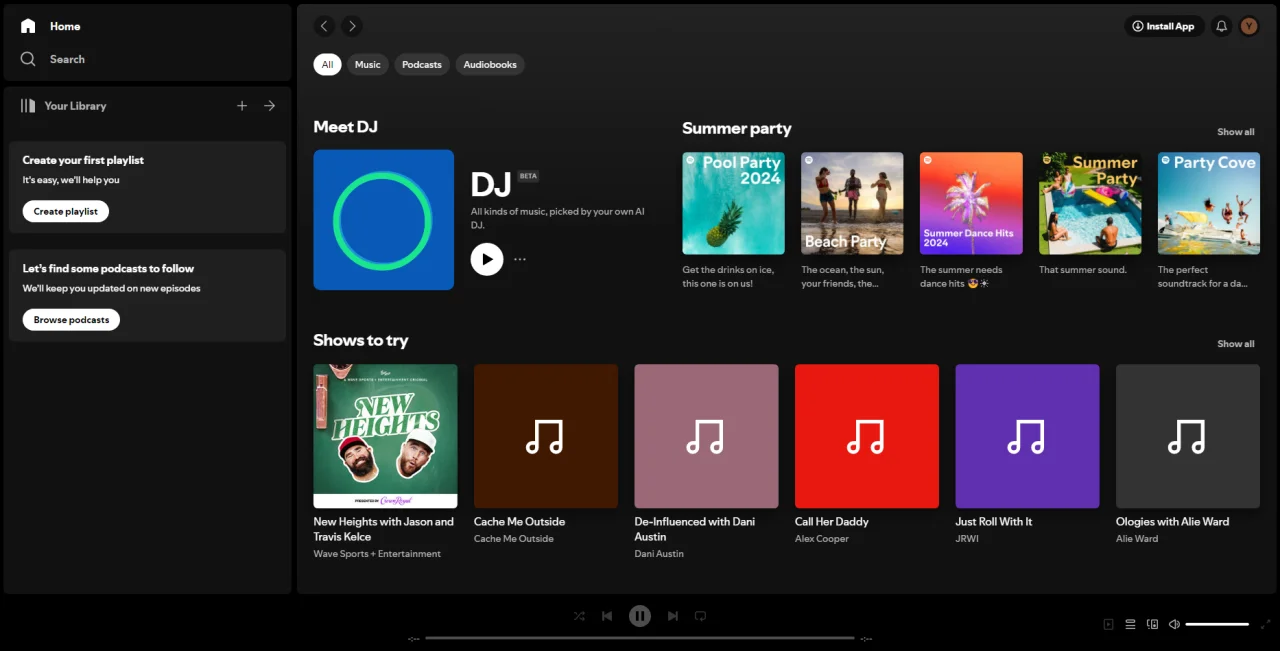Screen dimensions: 1280x651
Task: Open the Pool Party 2024 playlist thumbnail
Action: pos(733,203)
